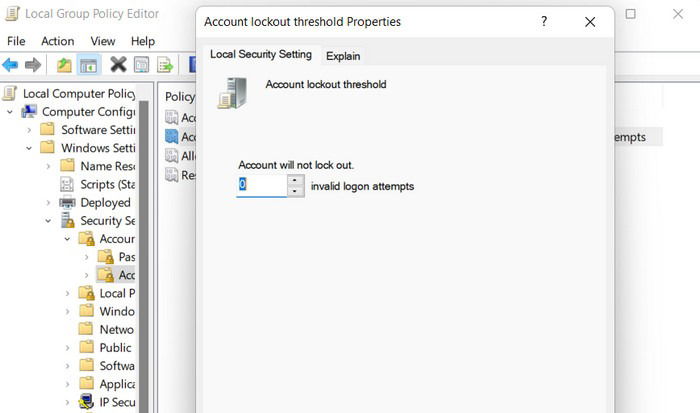Expand the Deployed Printers node

[x=48, y=202]
